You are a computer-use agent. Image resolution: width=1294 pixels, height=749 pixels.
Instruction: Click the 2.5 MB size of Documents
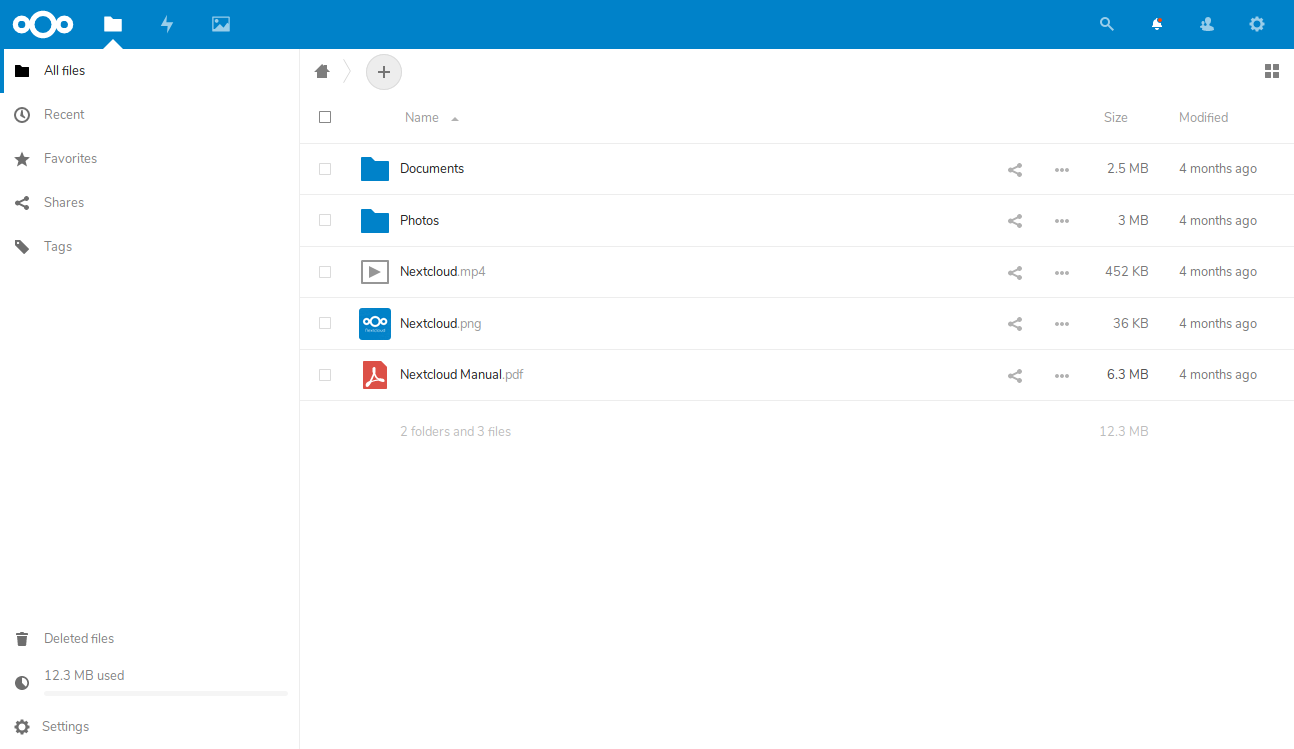[x=1127, y=169]
